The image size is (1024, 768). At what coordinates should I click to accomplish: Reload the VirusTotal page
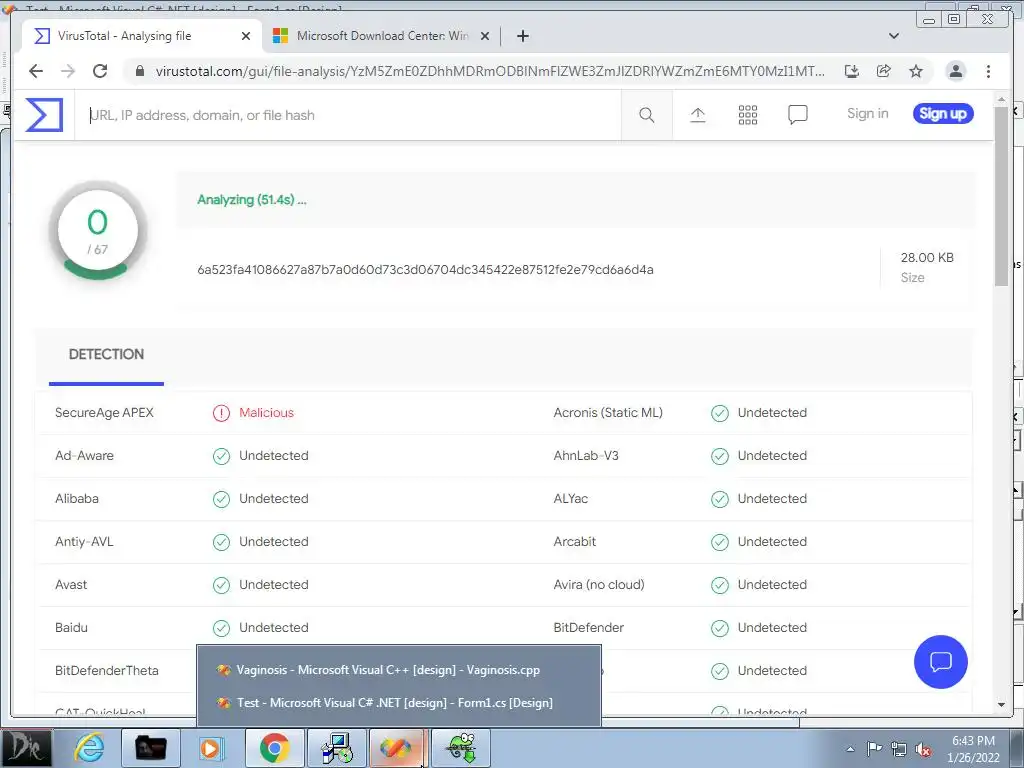click(x=100, y=71)
